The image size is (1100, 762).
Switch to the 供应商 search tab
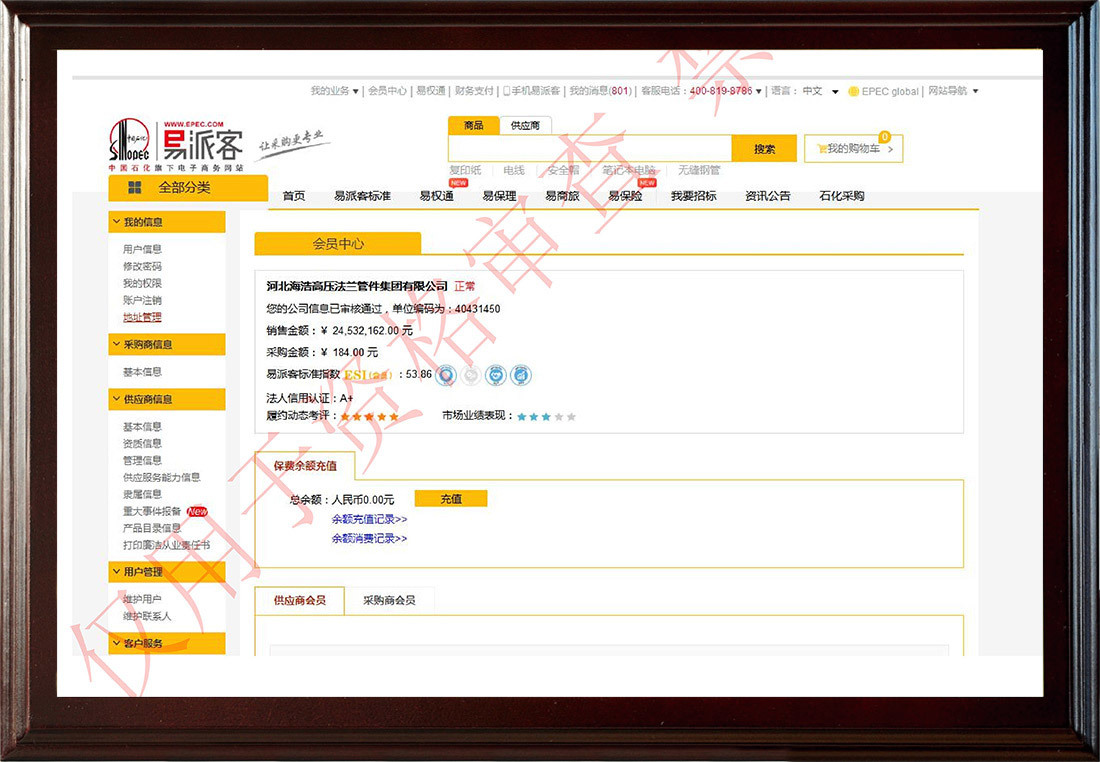pos(525,126)
